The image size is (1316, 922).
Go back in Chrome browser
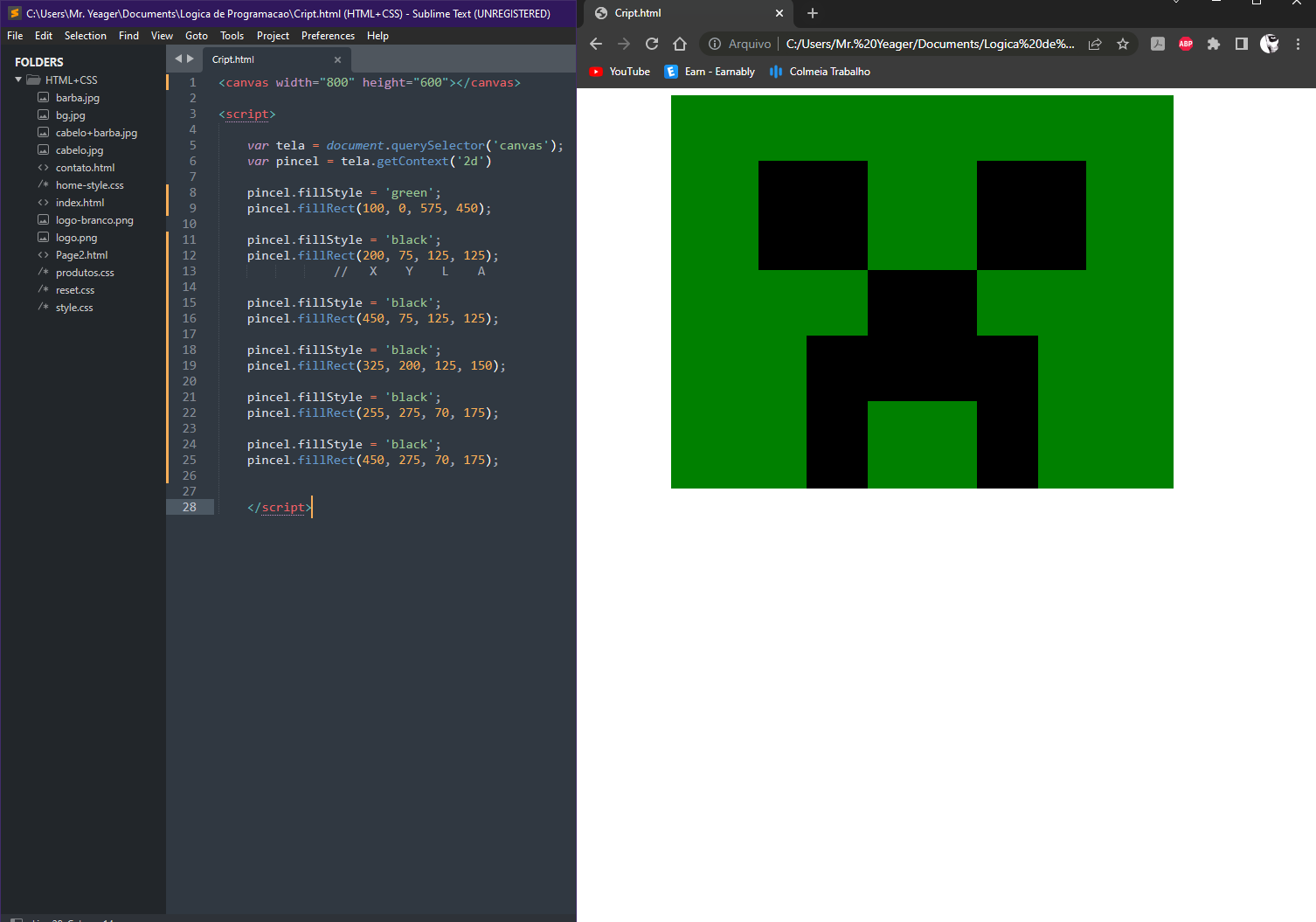(596, 44)
